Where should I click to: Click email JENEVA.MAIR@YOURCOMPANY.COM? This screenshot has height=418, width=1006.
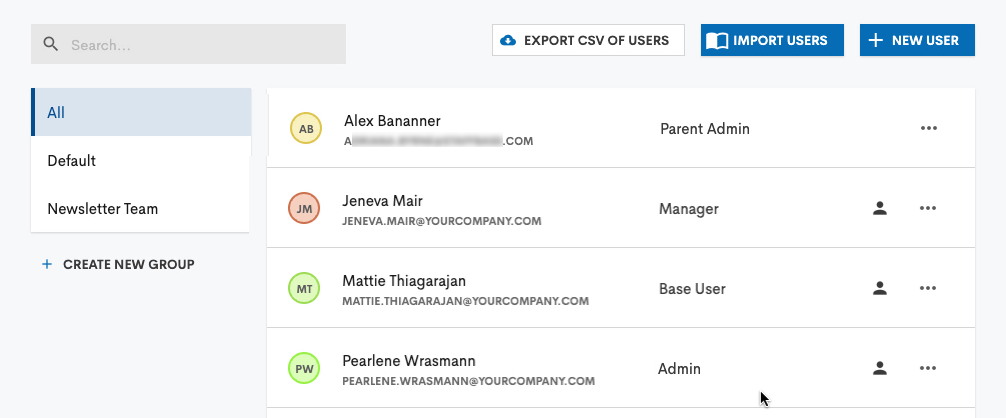[x=442, y=221]
